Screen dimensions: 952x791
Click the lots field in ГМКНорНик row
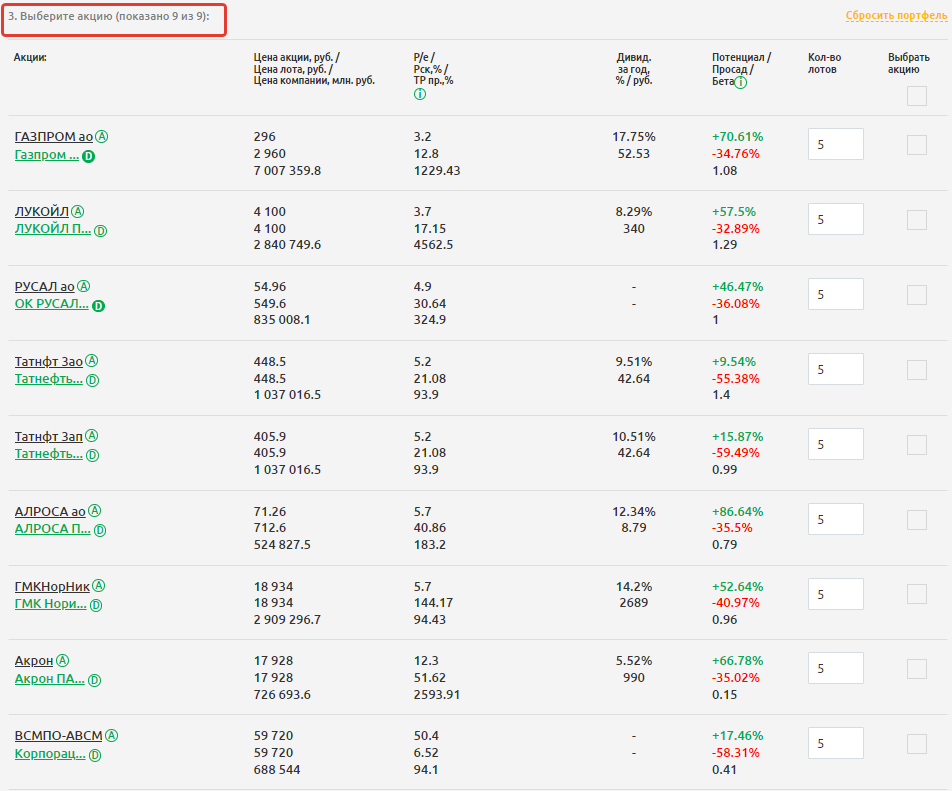(x=835, y=594)
